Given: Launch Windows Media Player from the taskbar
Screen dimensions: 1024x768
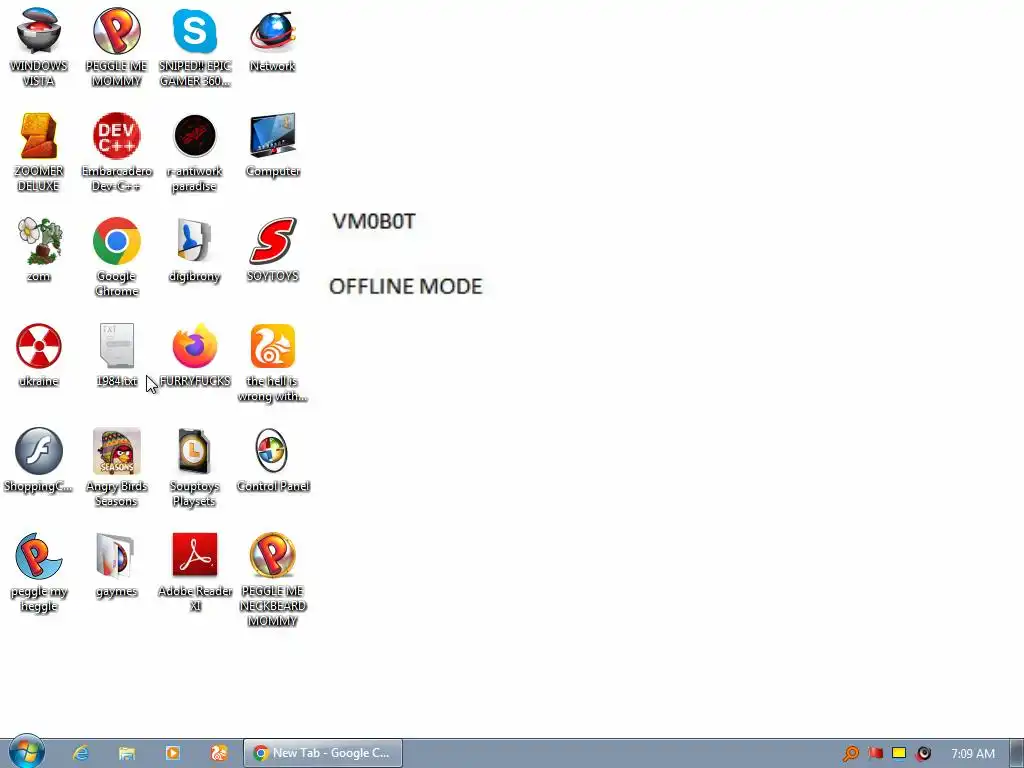Looking at the screenshot, I should pos(173,753).
